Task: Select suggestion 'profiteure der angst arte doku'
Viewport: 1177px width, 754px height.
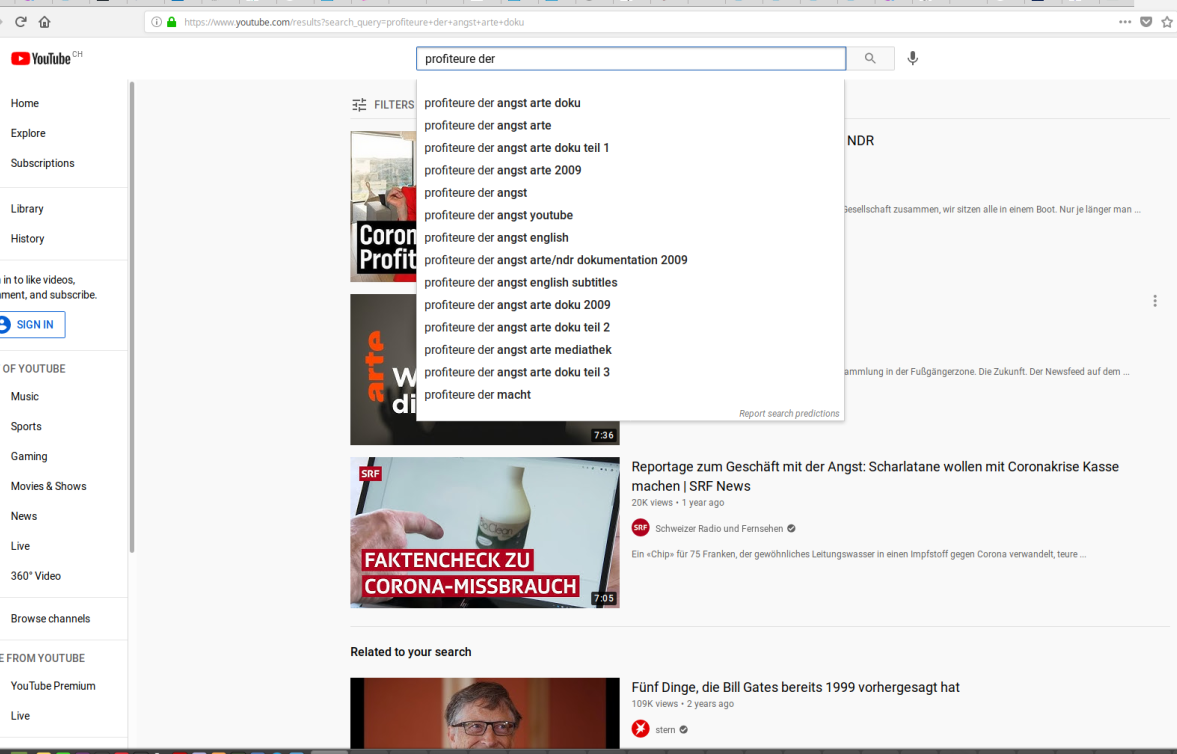Action: click(x=630, y=103)
